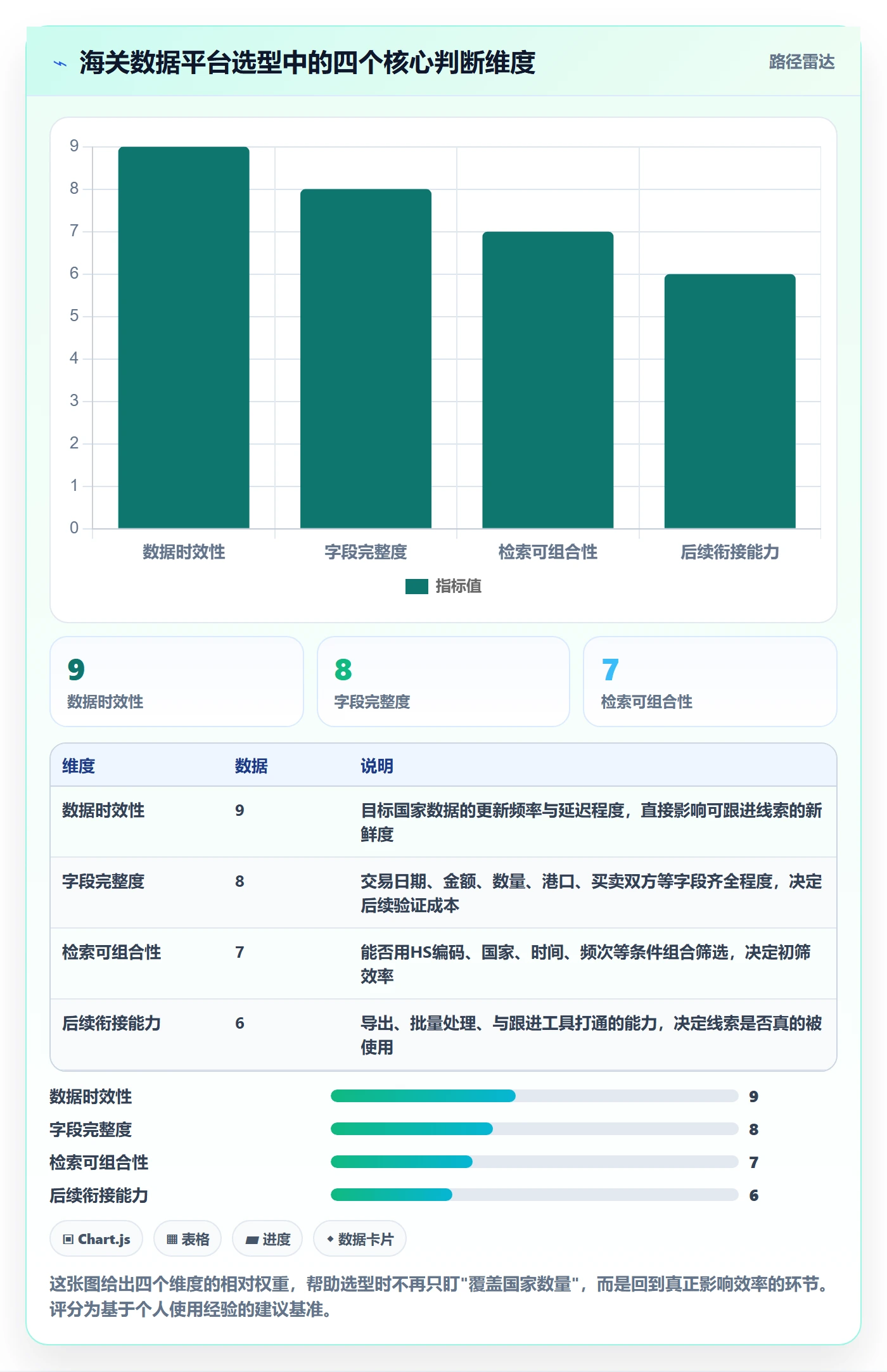Click the 检索可组合性 bar in chart
887x1372 pixels.
[548, 379]
